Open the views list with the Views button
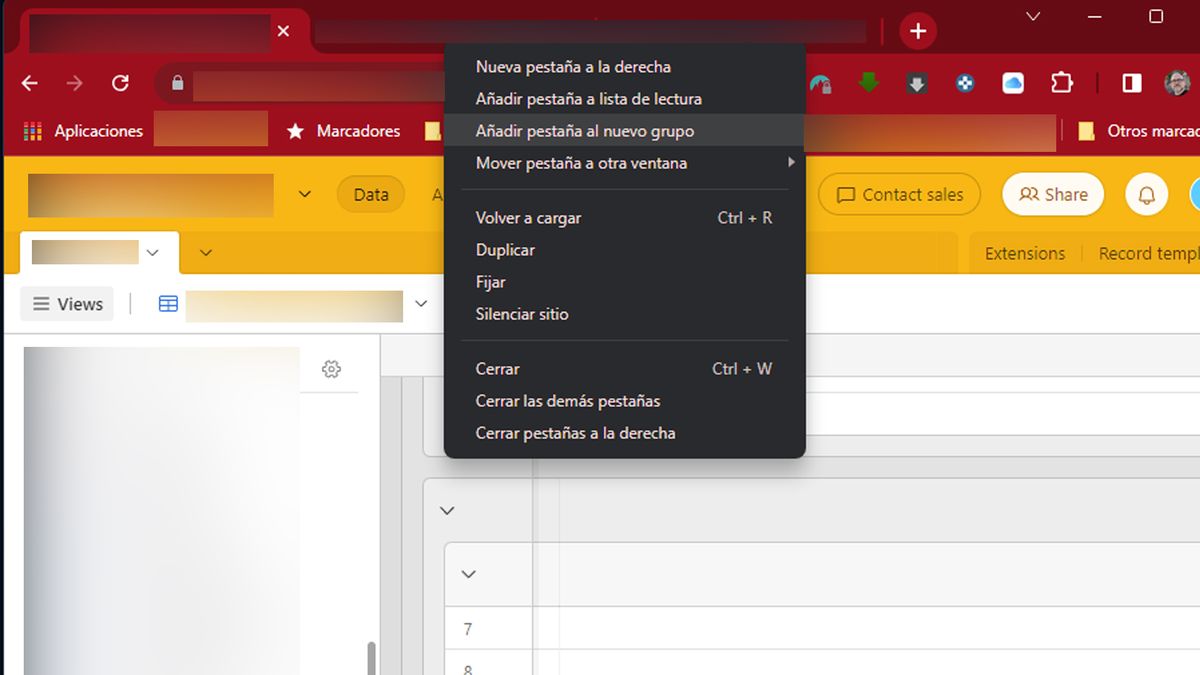 coord(66,303)
